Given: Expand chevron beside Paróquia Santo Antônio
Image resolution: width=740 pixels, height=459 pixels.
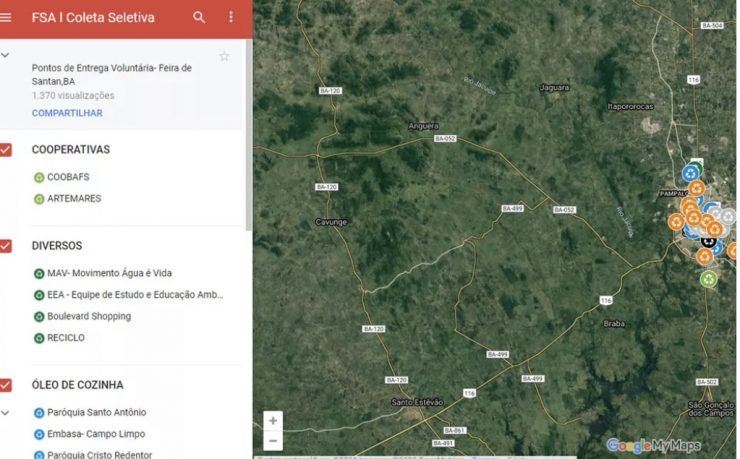Looking at the screenshot, I should point(6,412).
